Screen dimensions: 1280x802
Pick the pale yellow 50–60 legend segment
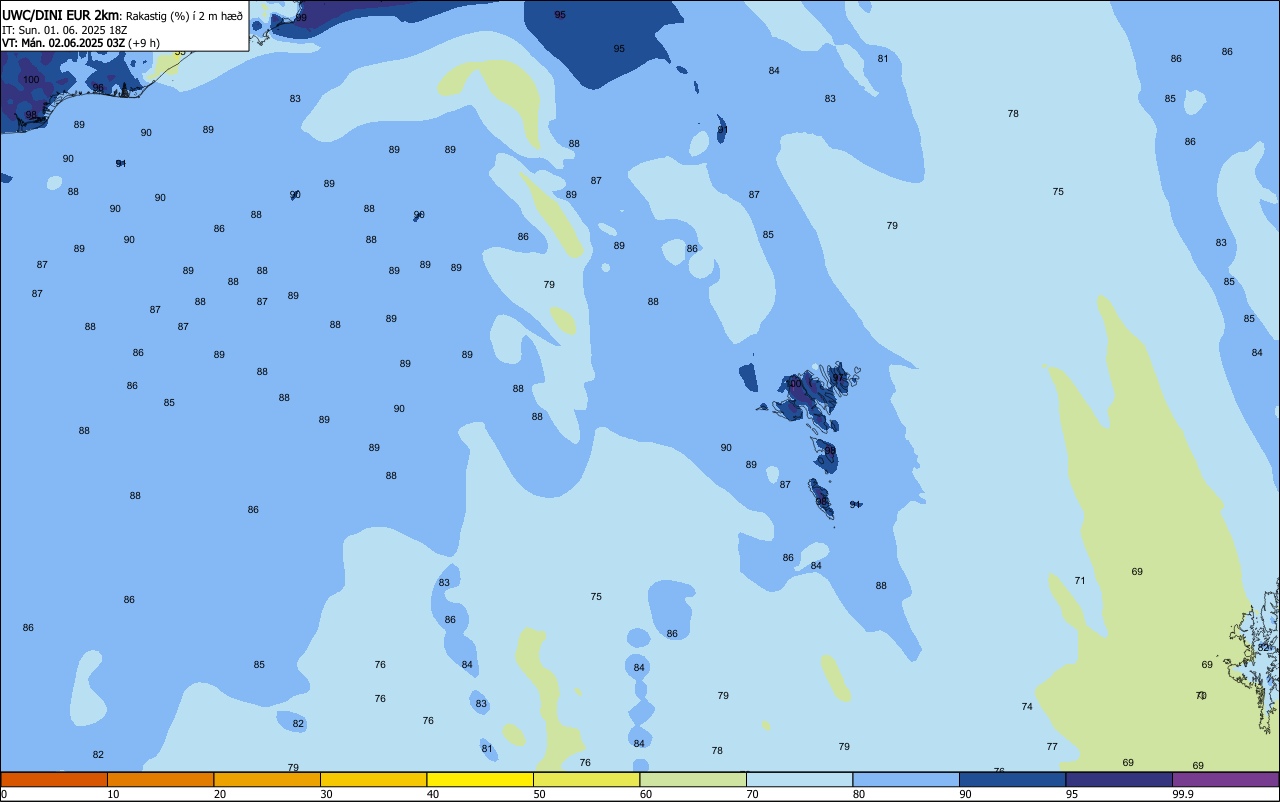586,779
